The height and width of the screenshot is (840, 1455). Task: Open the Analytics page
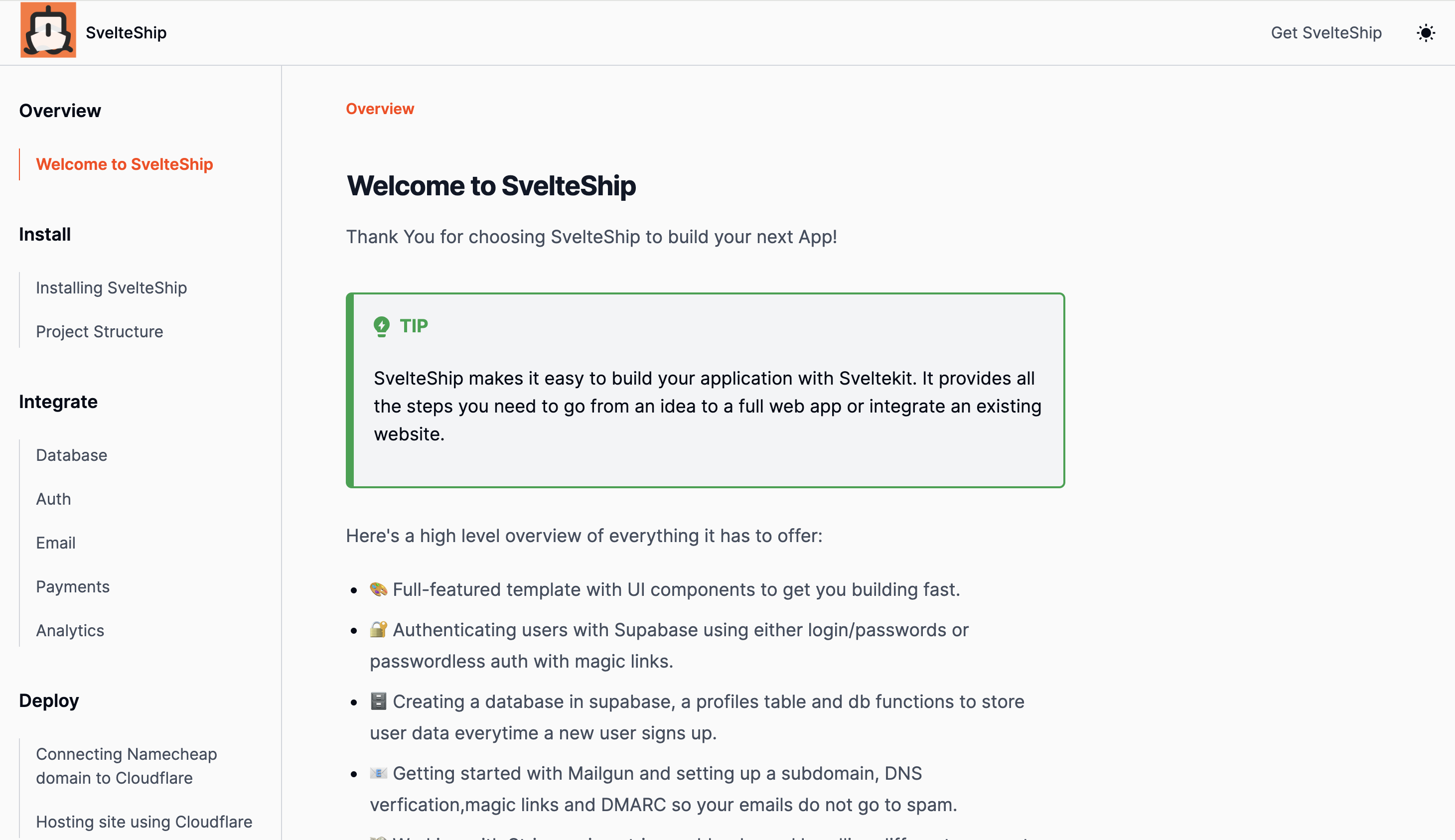pyautogui.click(x=70, y=630)
